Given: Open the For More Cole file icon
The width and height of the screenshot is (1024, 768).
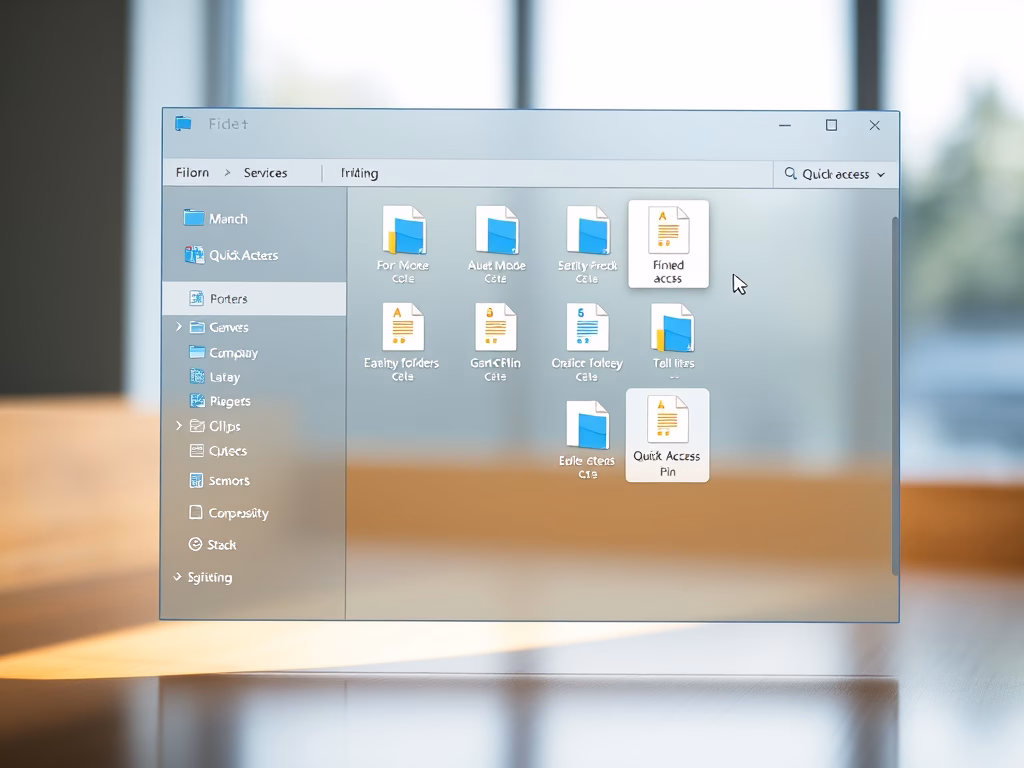Looking at the screenshot, I should (x=404, y=230).
